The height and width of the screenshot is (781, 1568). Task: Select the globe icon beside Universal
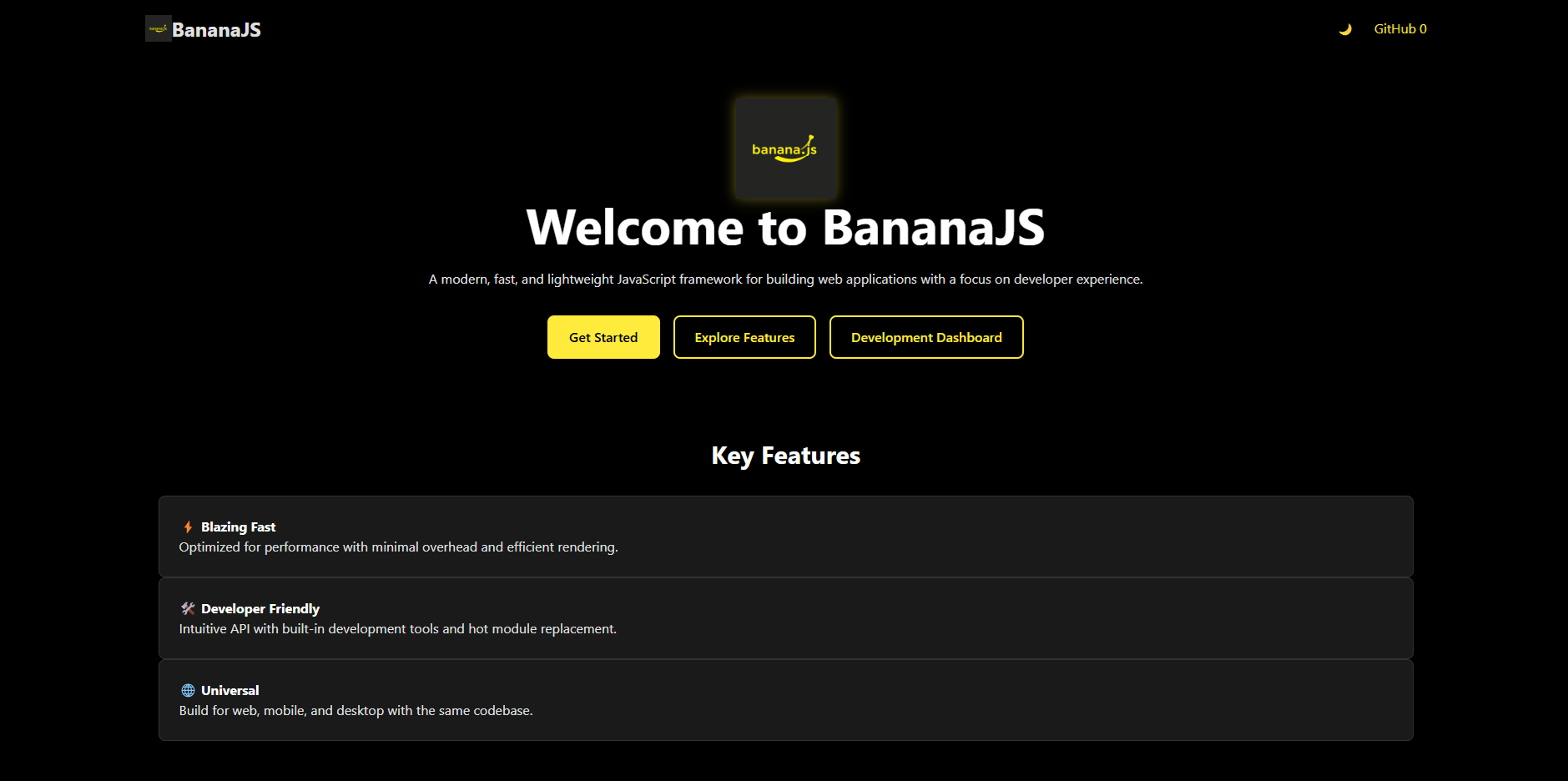point(187,689)
